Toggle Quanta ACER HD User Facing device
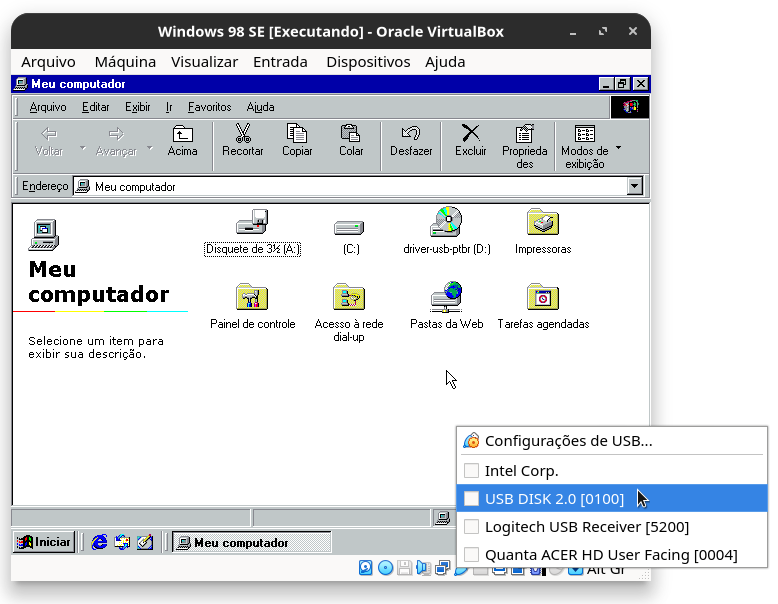The height and width of the screenshot is (604, 778). 472,554
